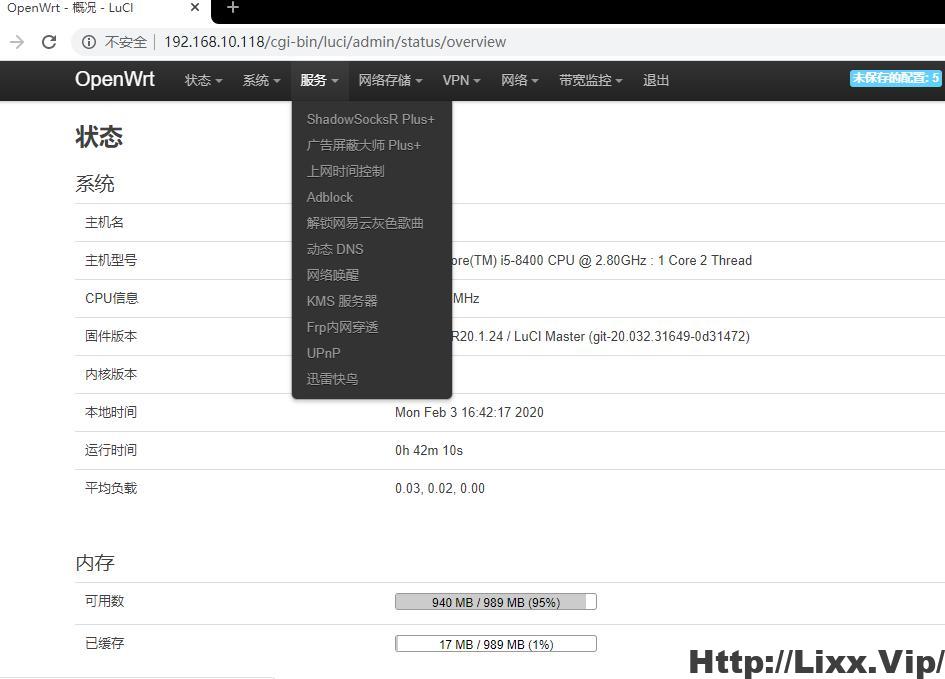Reload the current page
The image size is (945, 679).
(49, 42)
